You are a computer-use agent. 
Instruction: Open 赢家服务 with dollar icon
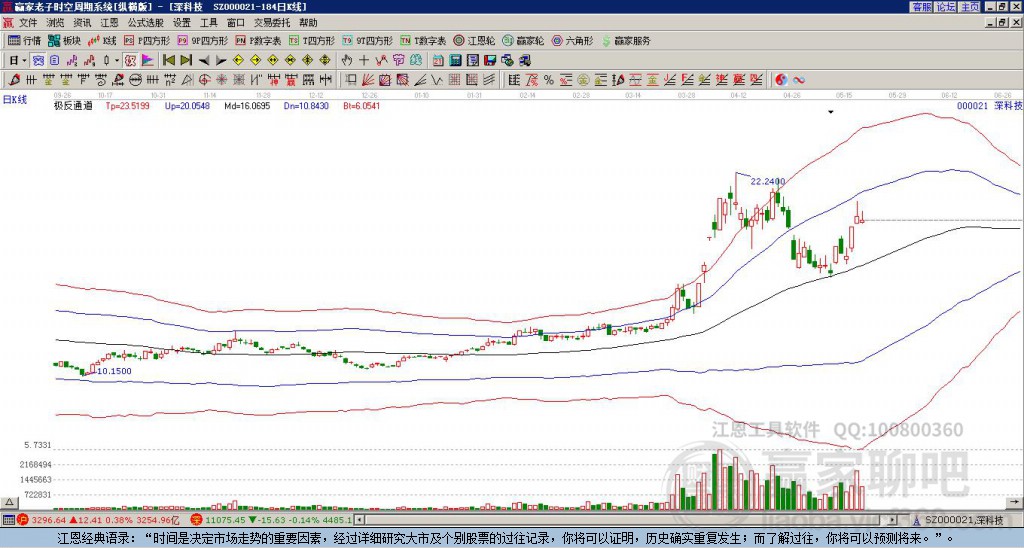point(626,40)
